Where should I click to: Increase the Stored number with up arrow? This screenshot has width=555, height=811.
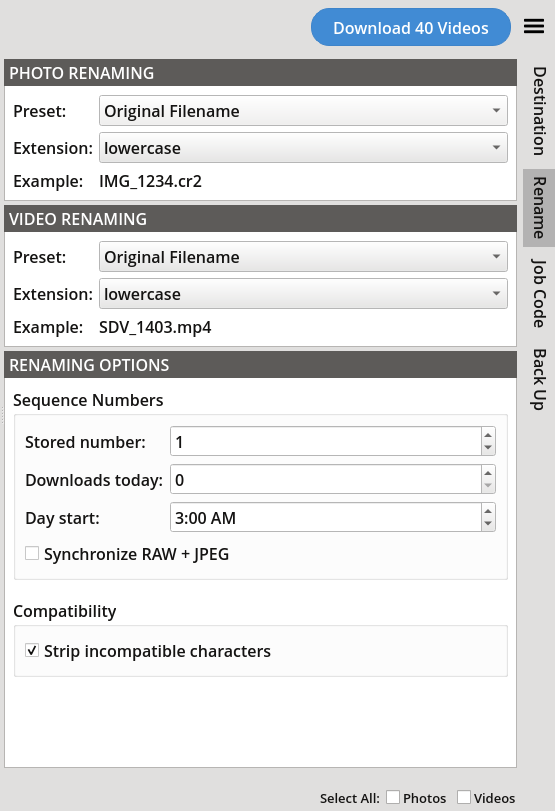pyautogui.click(x=488, y=434)
